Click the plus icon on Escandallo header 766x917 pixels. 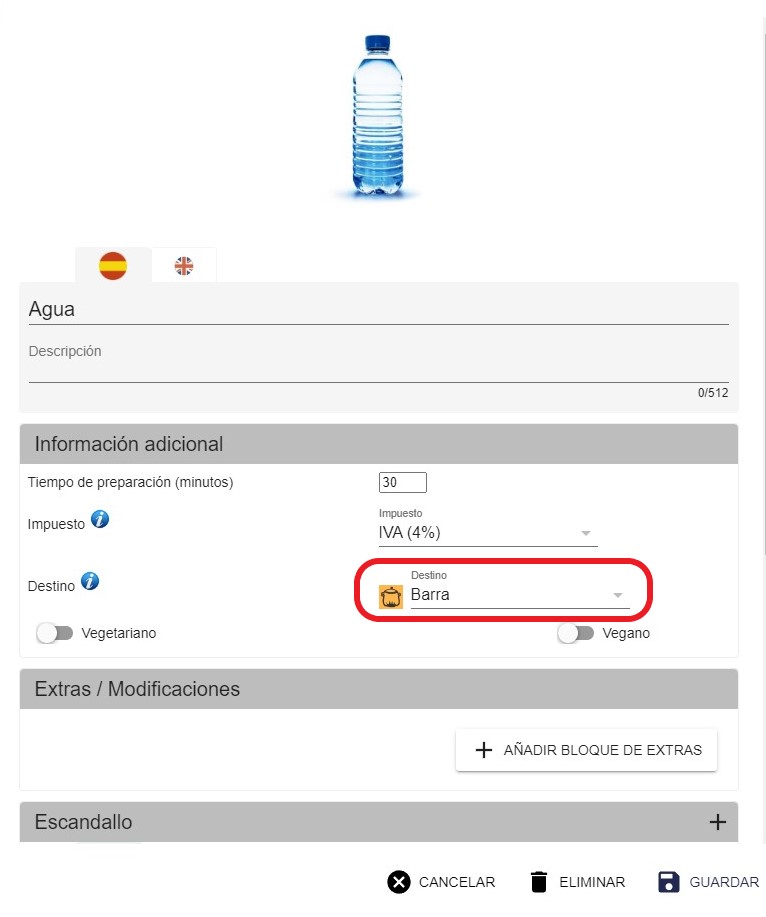717,822
